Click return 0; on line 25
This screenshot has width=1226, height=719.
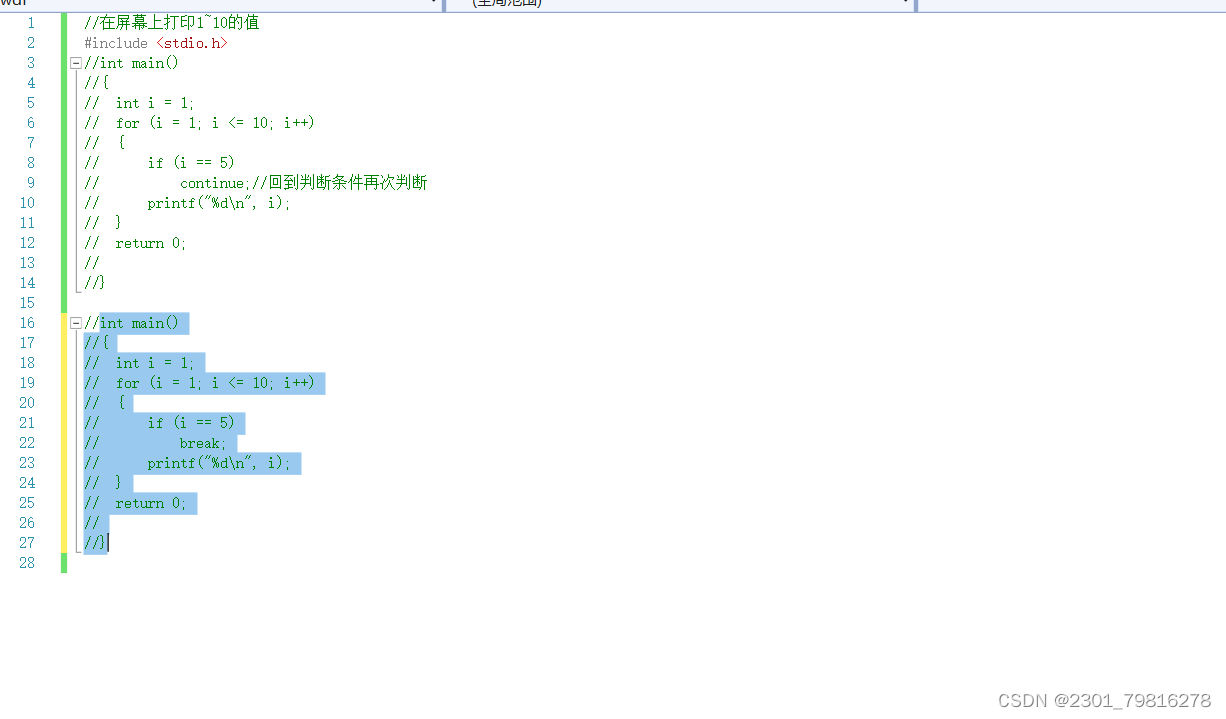click(x=148, y=502)
